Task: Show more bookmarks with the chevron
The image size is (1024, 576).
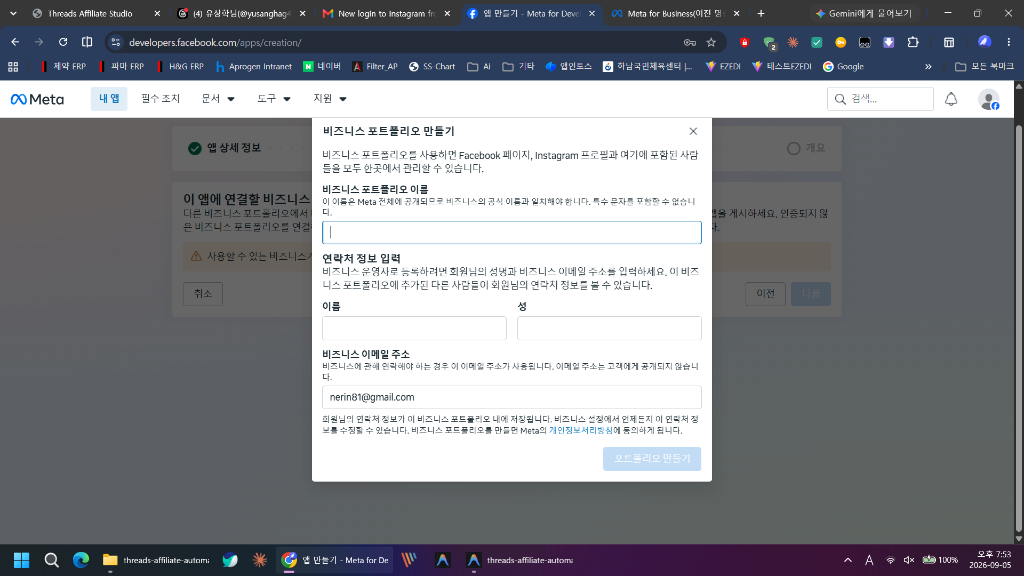Action: 928,67
